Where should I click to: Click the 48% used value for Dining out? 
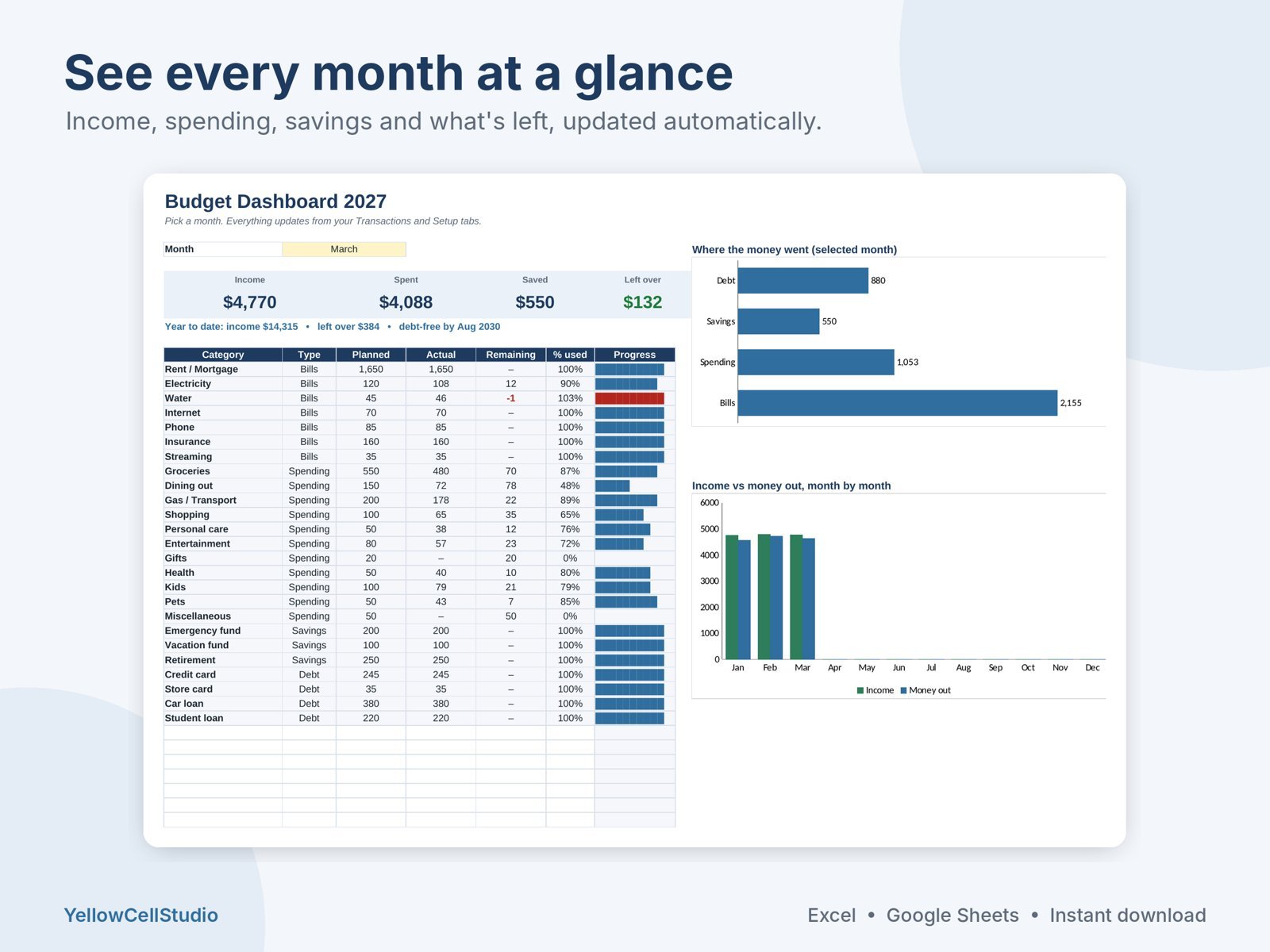click(x=570, y=486)
